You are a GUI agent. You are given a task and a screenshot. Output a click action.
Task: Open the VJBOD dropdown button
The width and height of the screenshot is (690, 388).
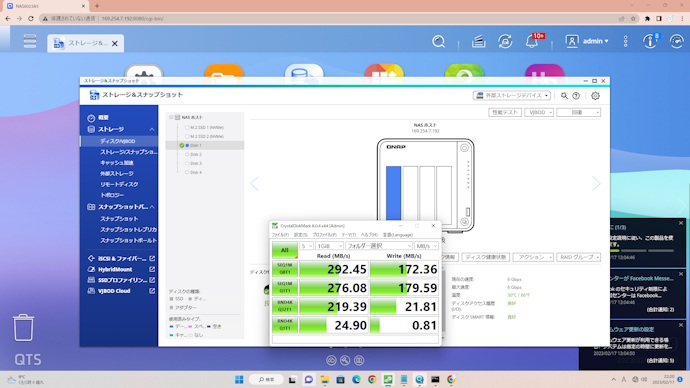[539, 113]
